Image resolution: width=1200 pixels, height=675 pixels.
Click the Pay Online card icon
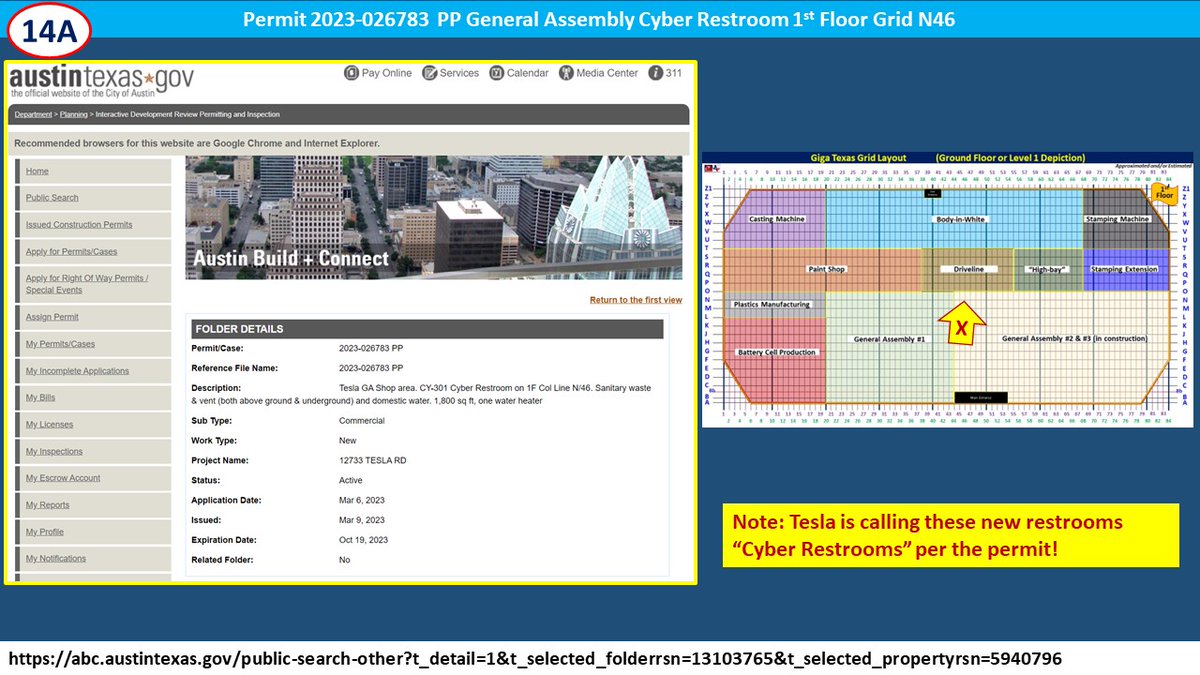click(x=351, y=73)
